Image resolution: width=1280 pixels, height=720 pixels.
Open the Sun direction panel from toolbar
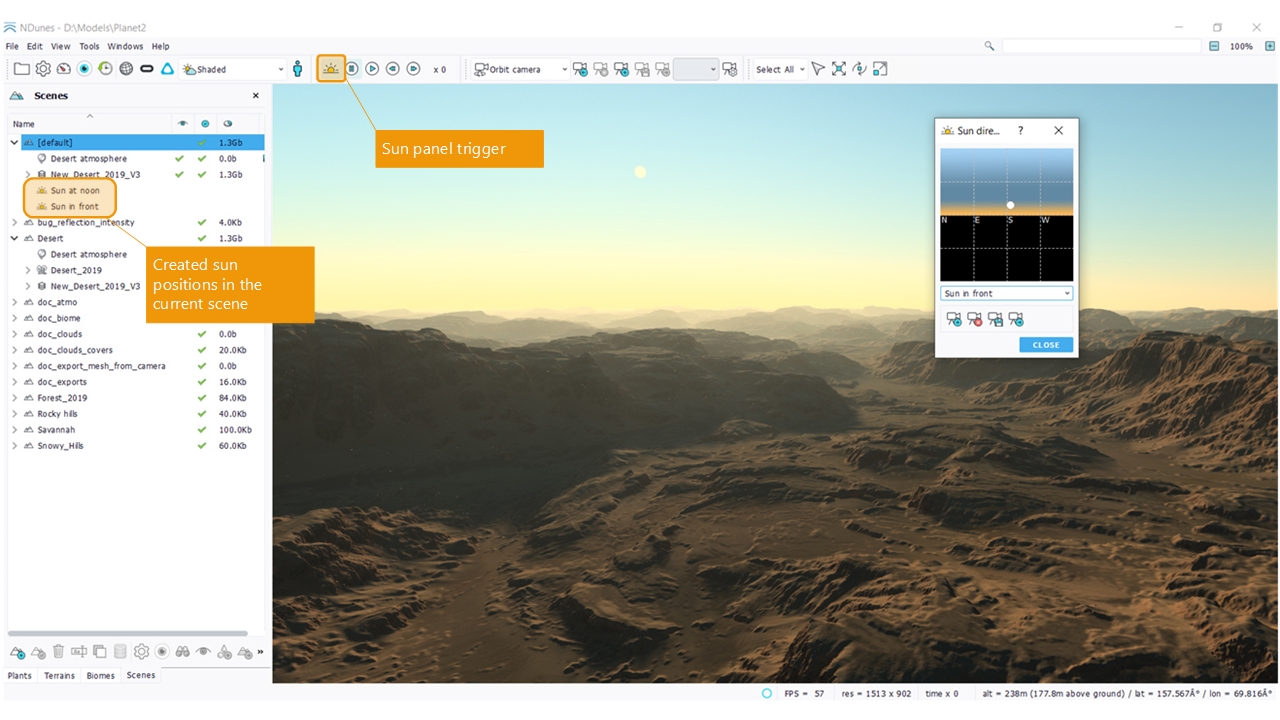pos(331,69)
